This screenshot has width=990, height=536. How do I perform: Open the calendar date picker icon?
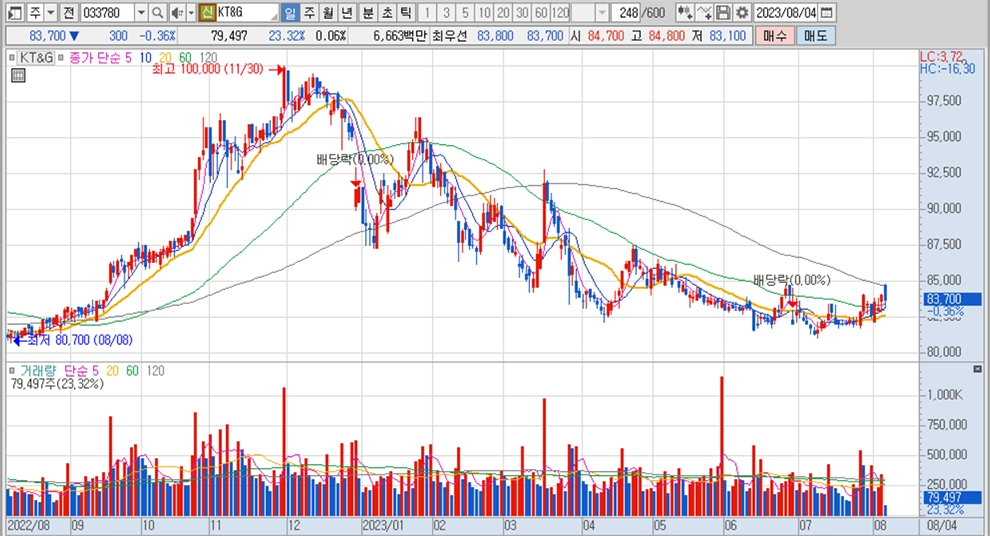(x=825, y=13)
